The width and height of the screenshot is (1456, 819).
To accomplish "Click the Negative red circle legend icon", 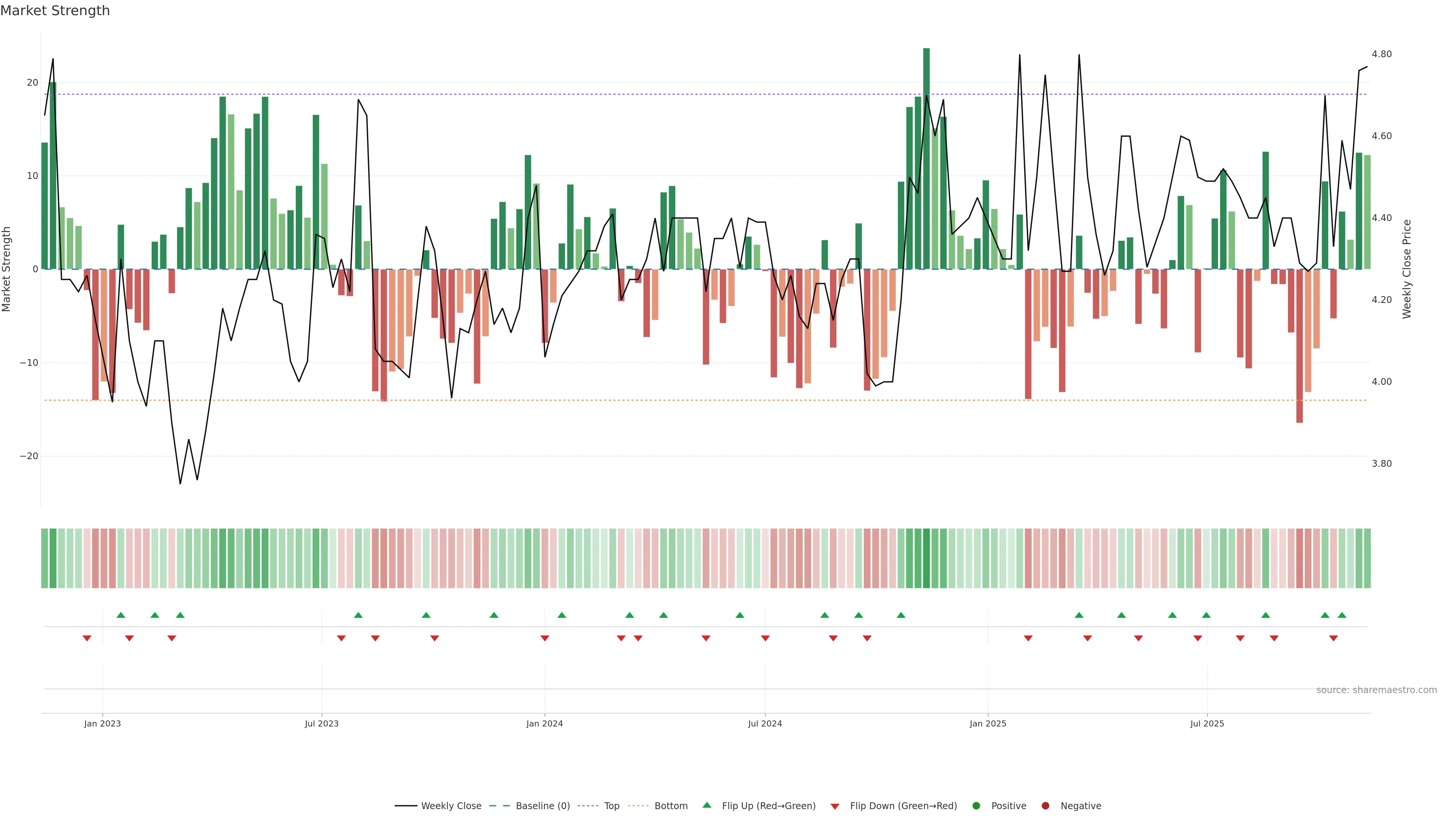I will click(1045, 806).
